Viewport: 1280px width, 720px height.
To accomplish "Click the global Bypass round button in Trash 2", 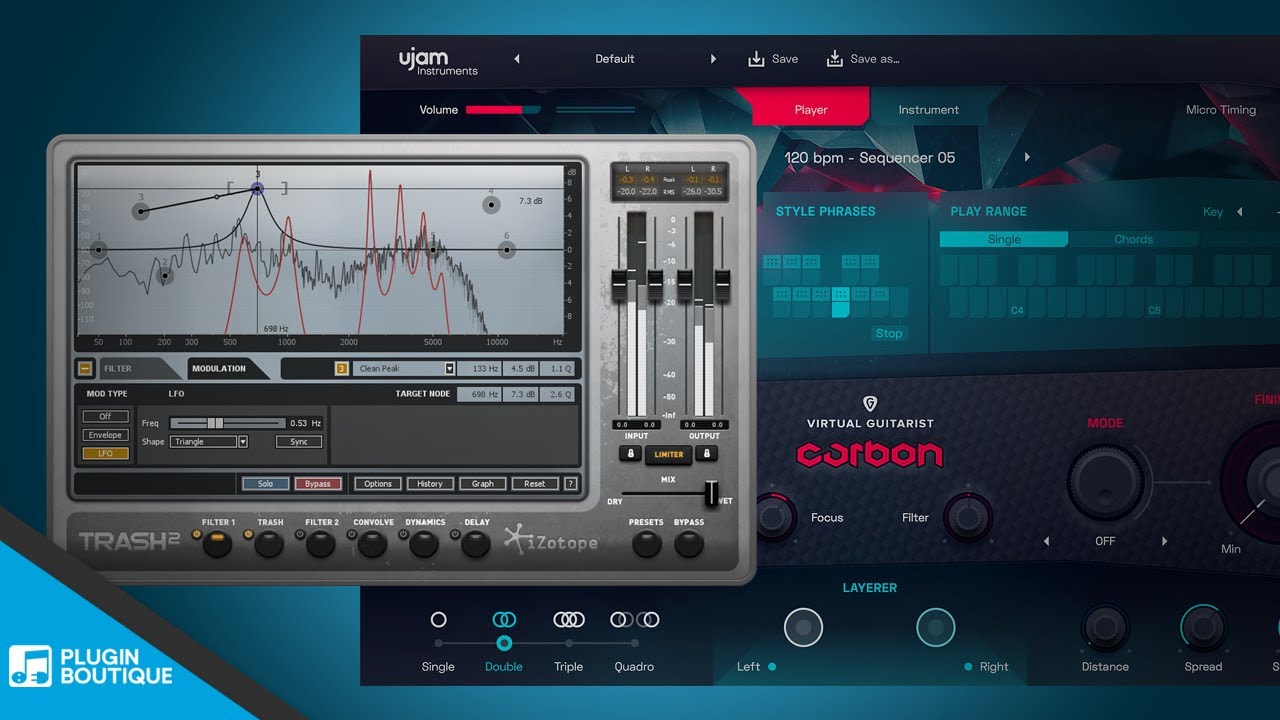I will [689, 545].
